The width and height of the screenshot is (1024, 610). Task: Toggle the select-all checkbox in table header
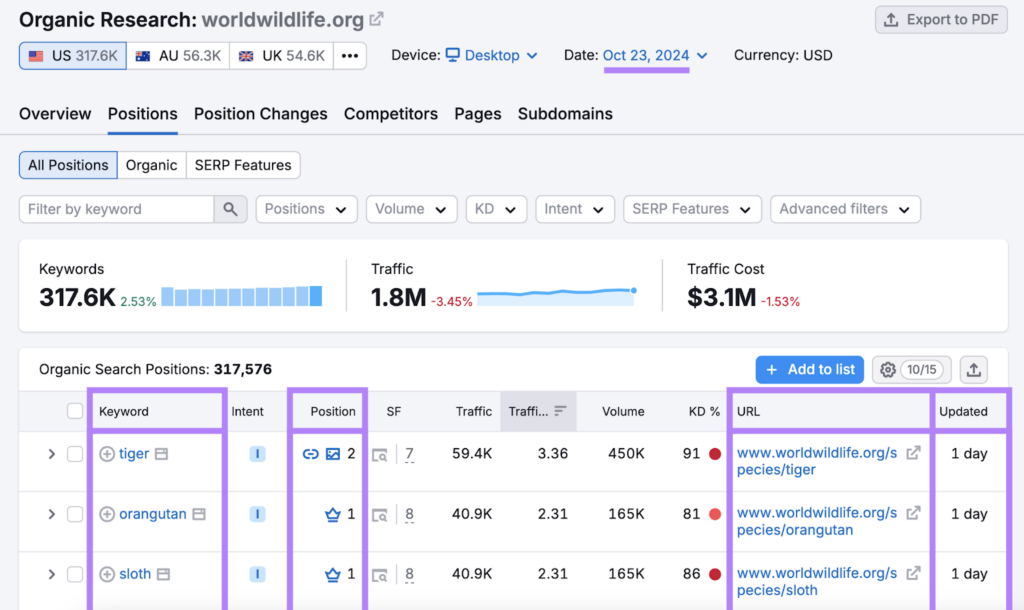tap(75, 411)
